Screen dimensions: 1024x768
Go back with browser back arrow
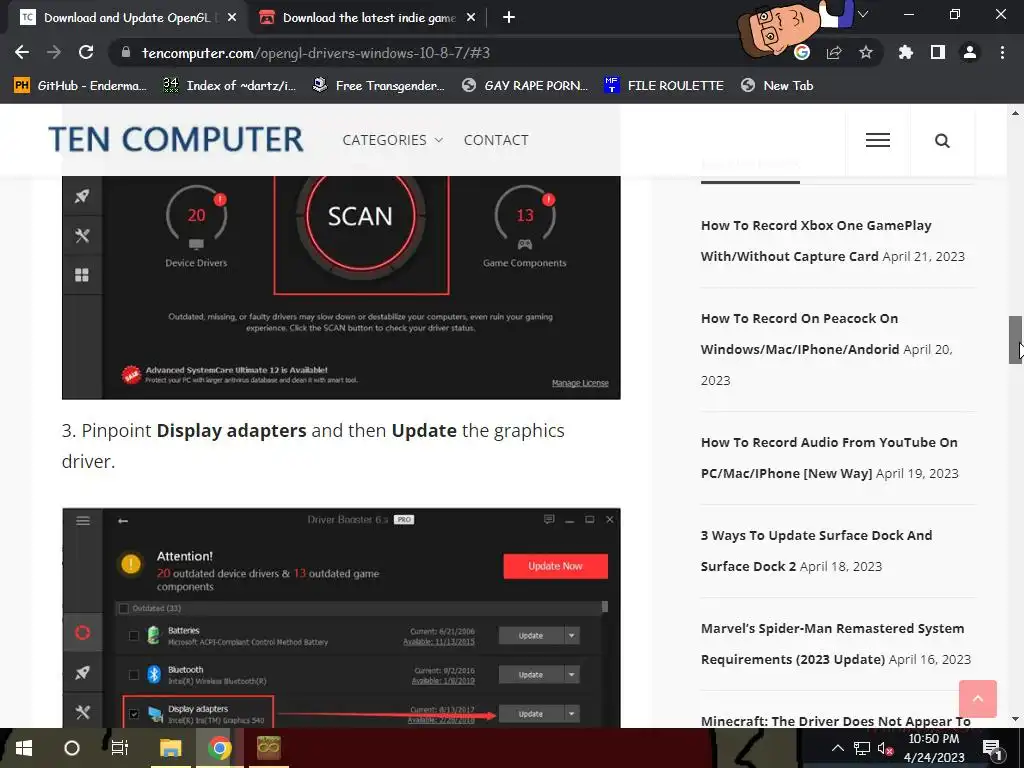[x=22, y=52]
